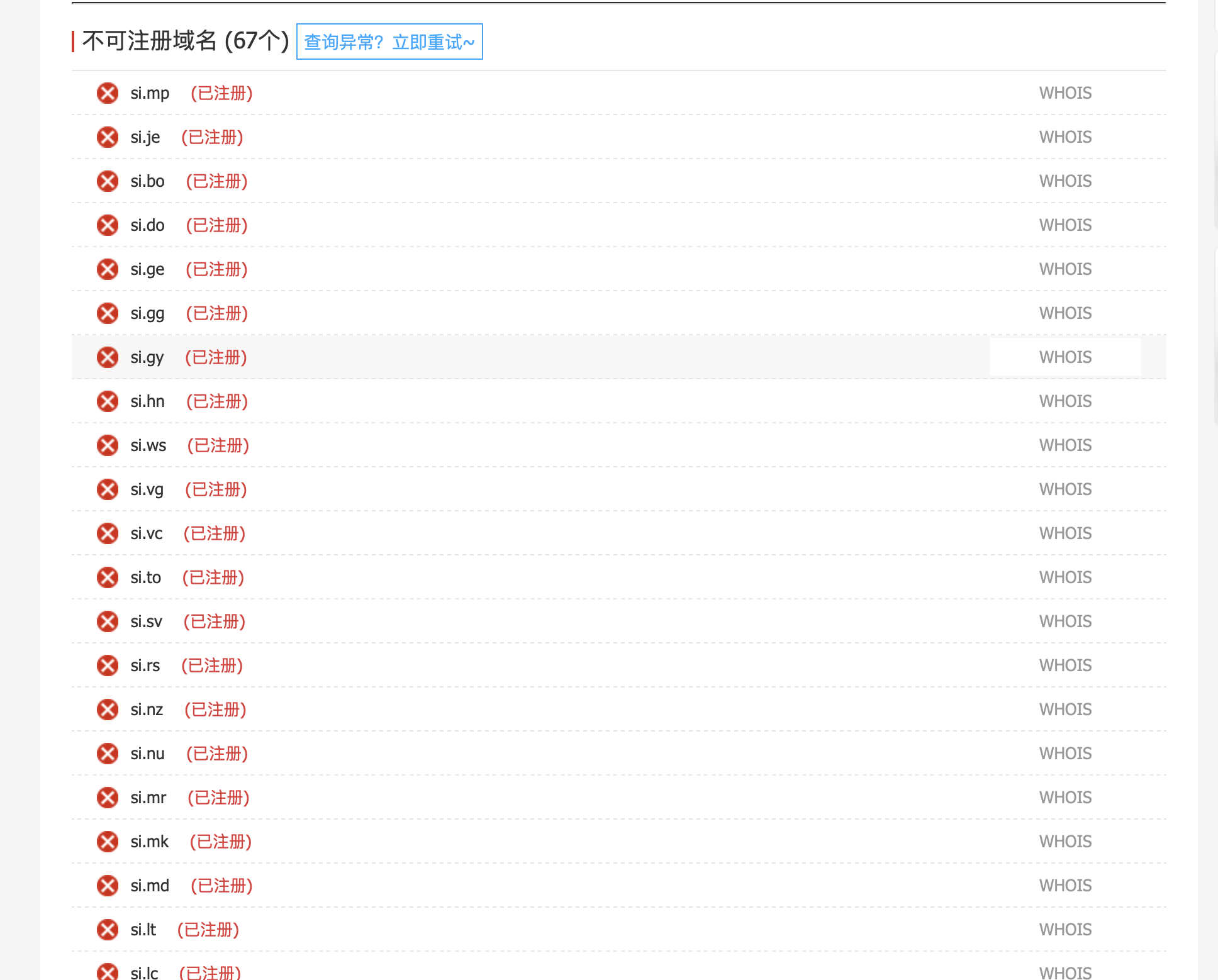Open WHOIS for si.hn
1218x980 pixels.
(x=1065, y=401)
